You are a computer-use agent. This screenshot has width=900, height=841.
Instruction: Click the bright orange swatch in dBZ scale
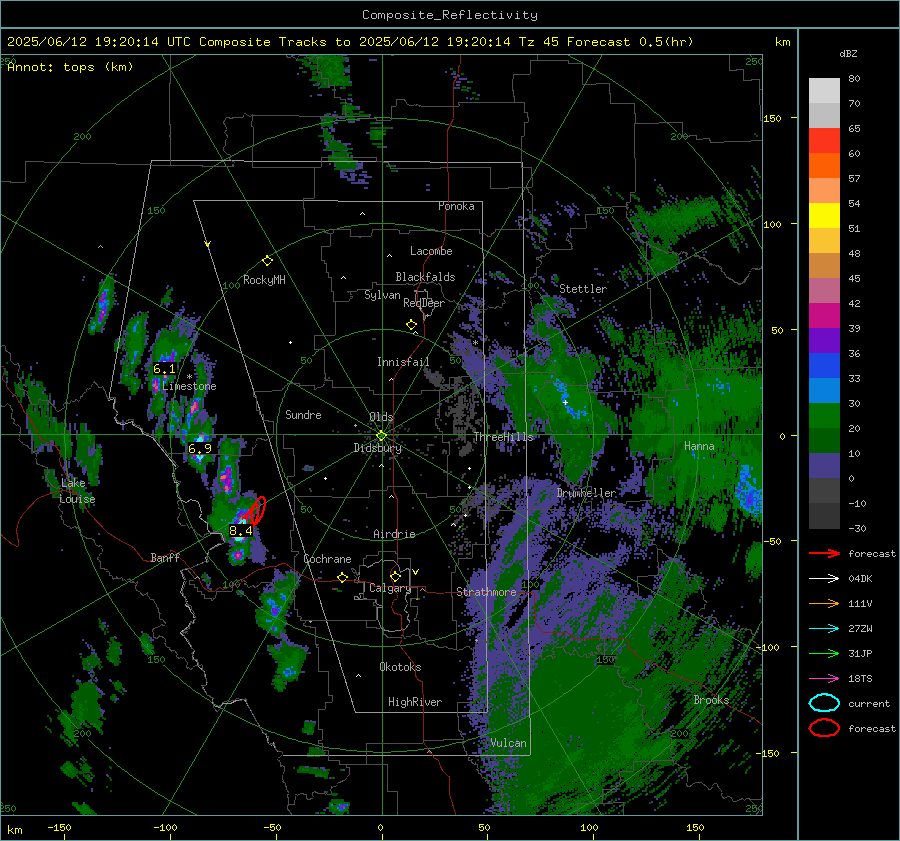click(x=824, y=165)
